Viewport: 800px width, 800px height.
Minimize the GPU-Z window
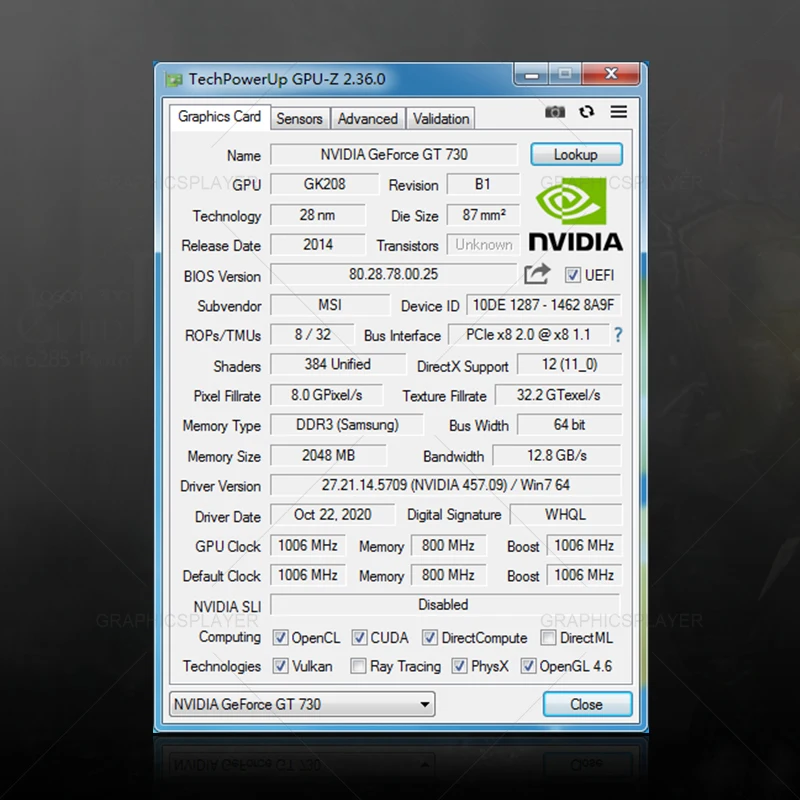pyautogui.click(x=532, y=75)
